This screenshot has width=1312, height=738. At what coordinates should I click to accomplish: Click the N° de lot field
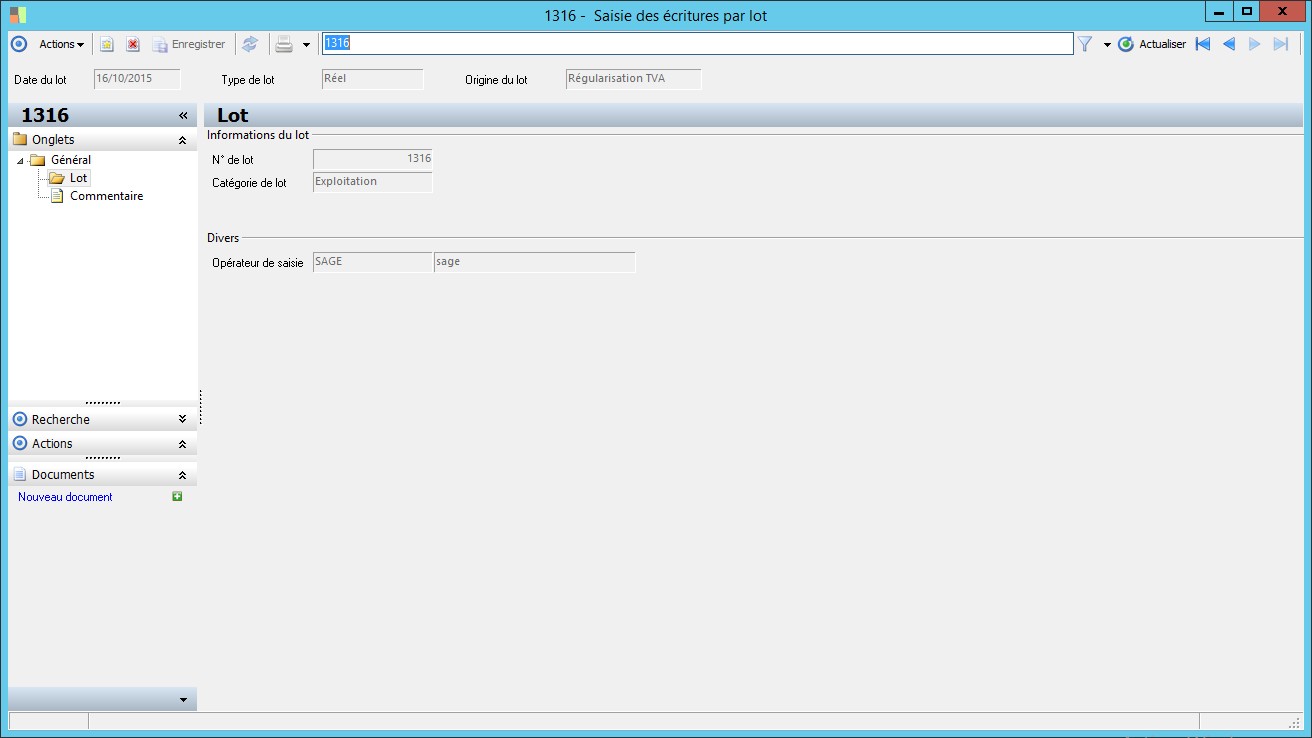point(373,159)
